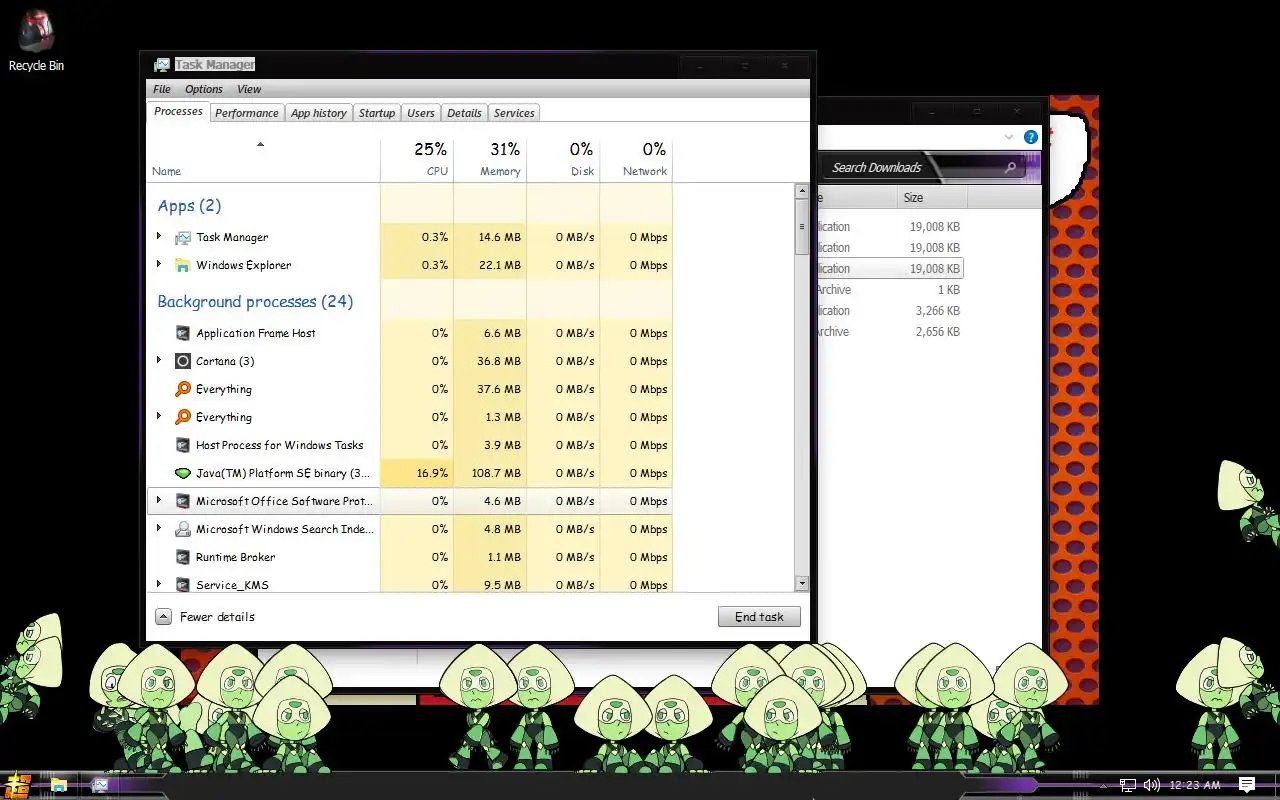Click the process list scrollbar thumb
1280x800 pixels.
pyautogui.click(x=802, y=227)
